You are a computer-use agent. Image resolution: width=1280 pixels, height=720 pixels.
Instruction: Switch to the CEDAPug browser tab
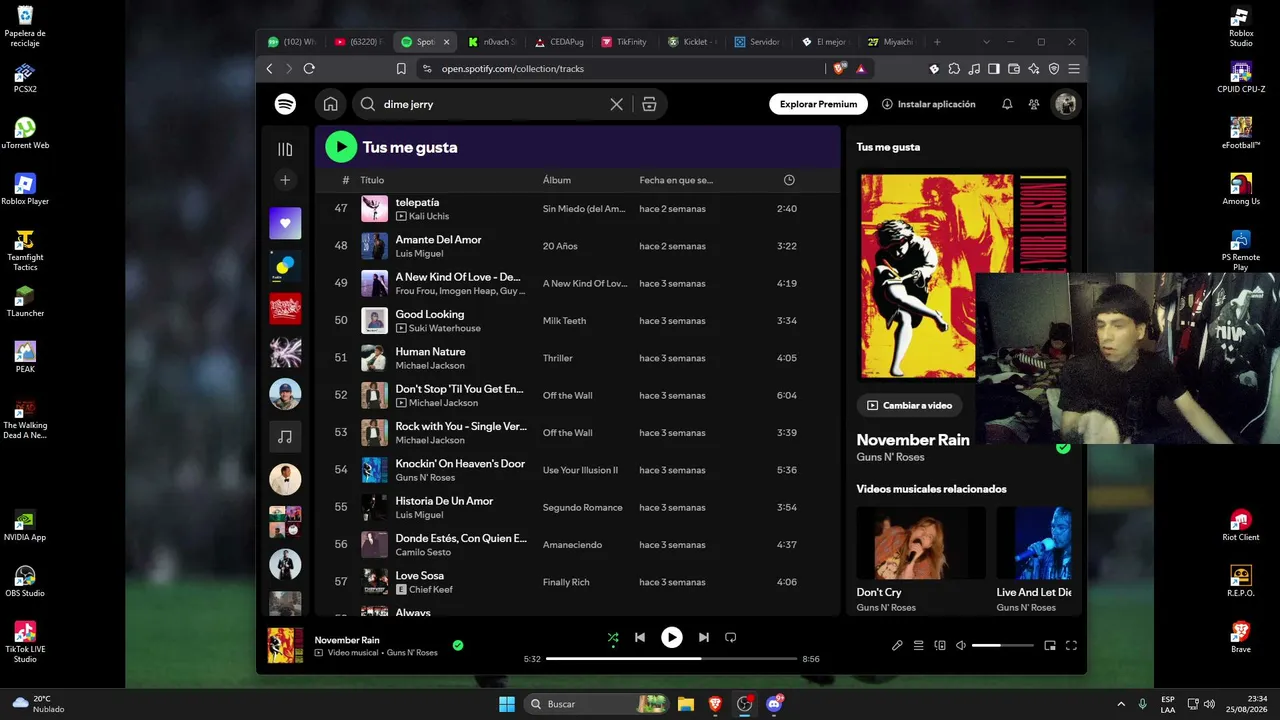559,42
